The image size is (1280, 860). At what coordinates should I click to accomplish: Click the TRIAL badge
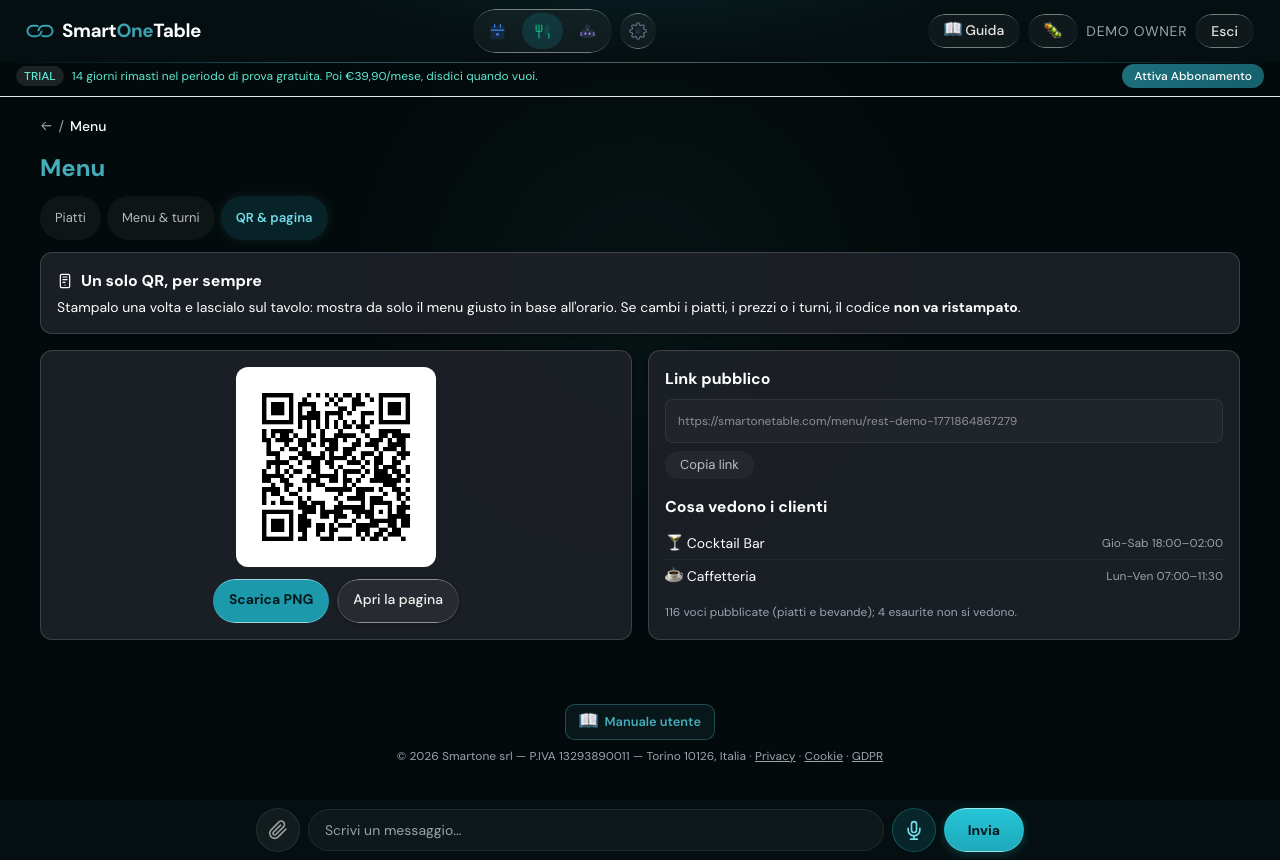coord(40,76)
